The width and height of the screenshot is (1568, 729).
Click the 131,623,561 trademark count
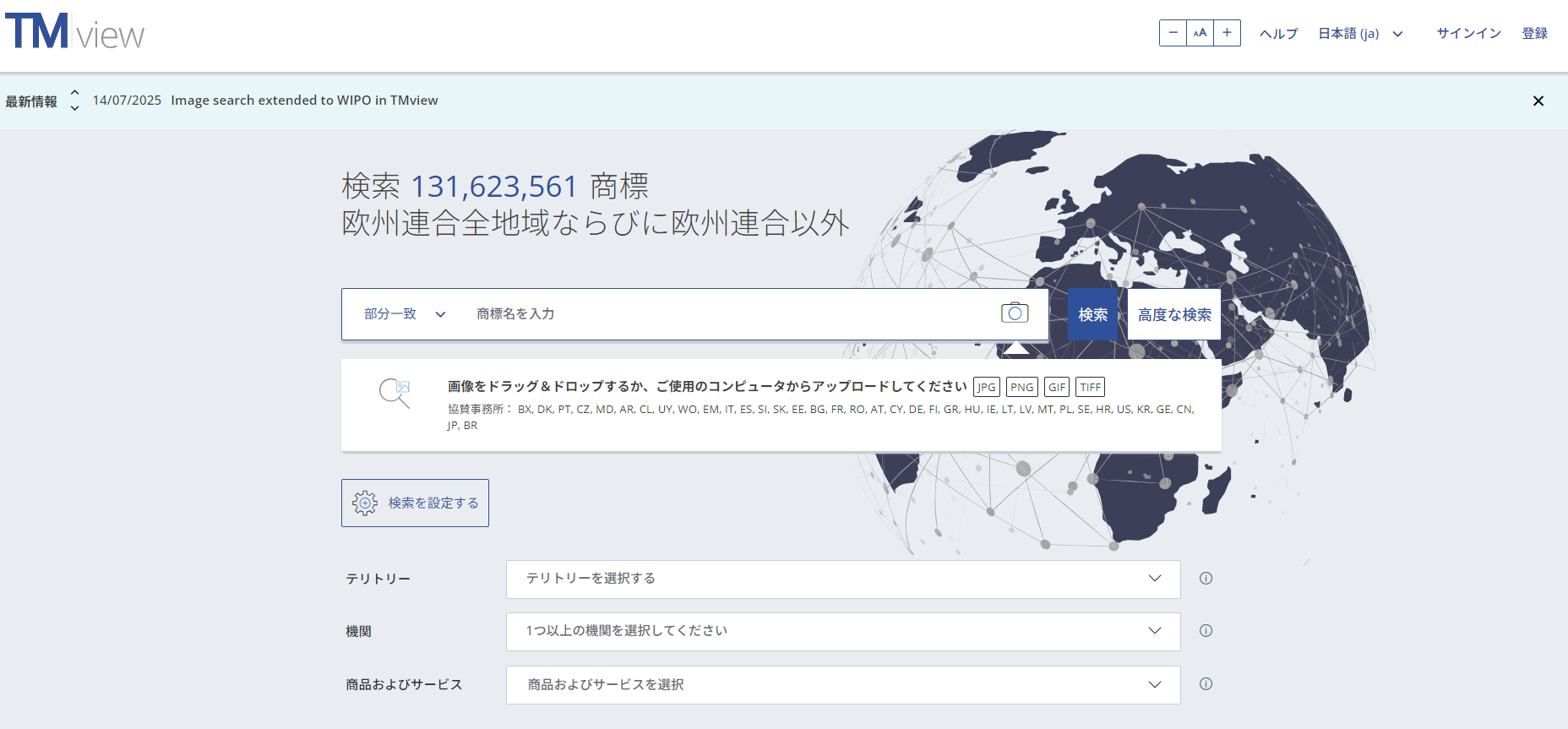[493, 187]
